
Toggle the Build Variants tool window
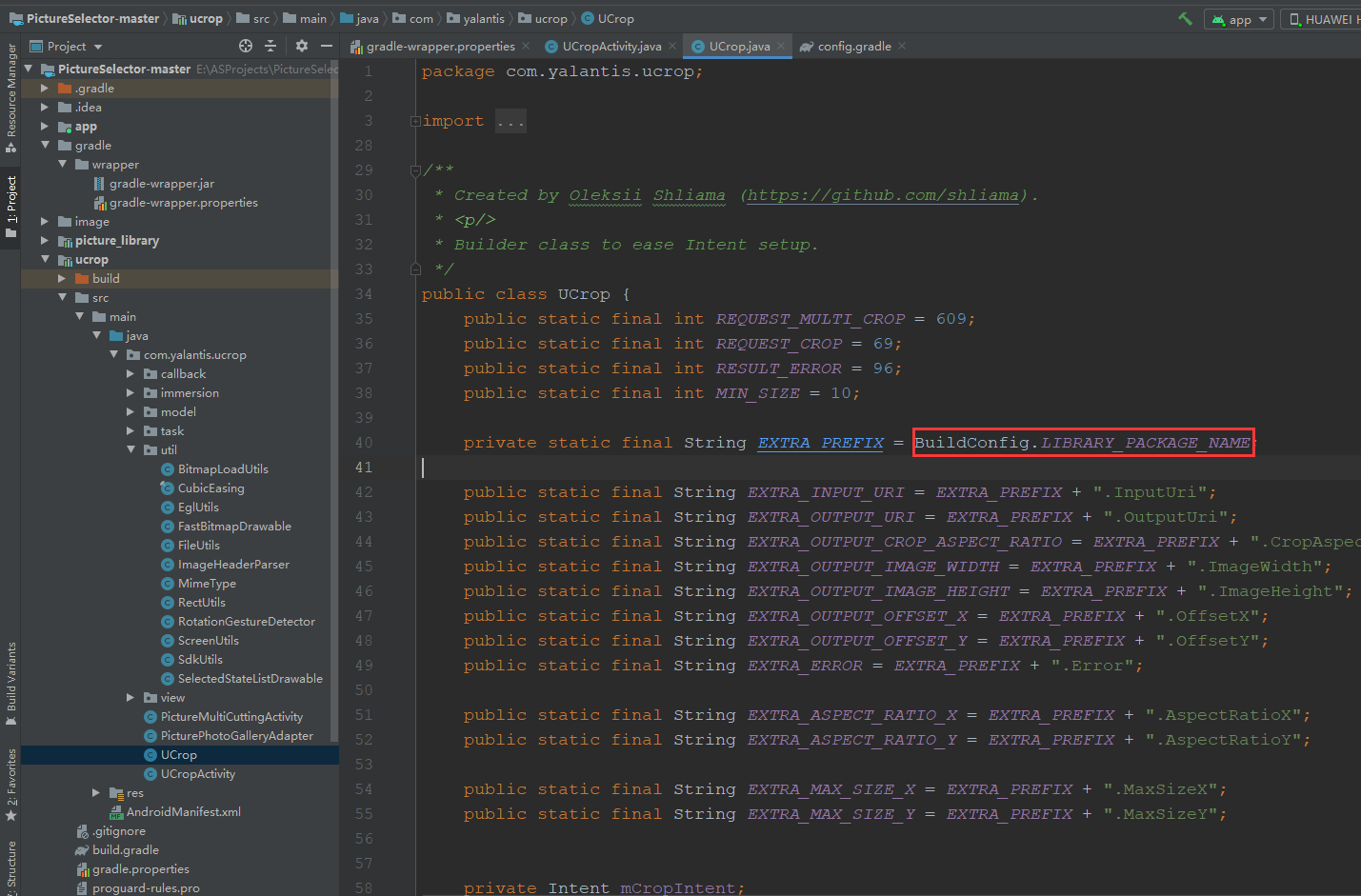coord(10,684)
